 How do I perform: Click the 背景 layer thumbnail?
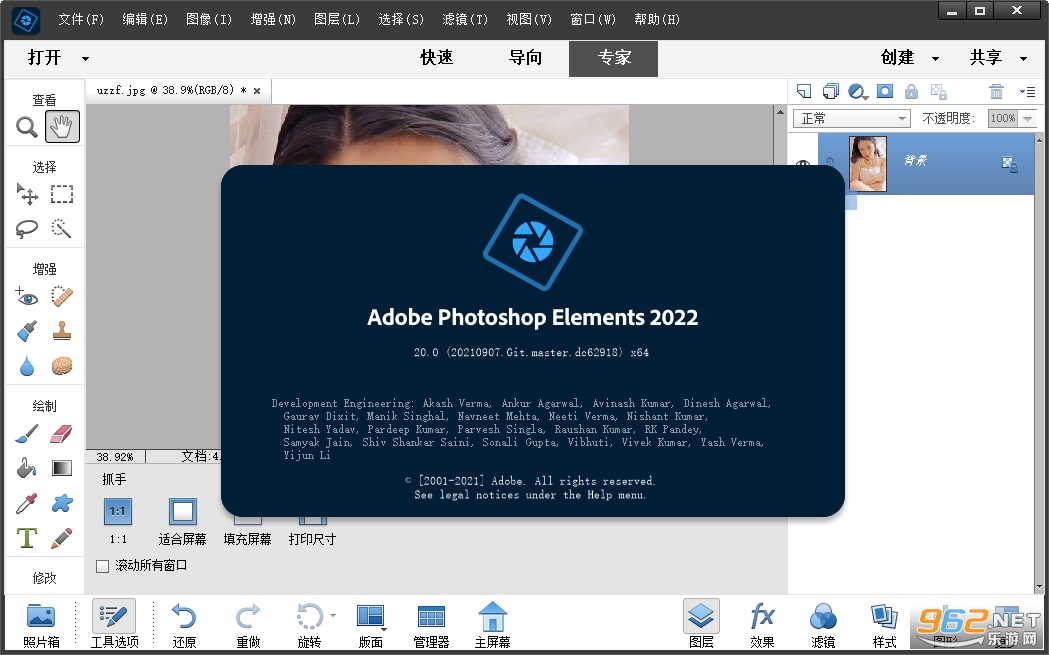pos(868,164)
